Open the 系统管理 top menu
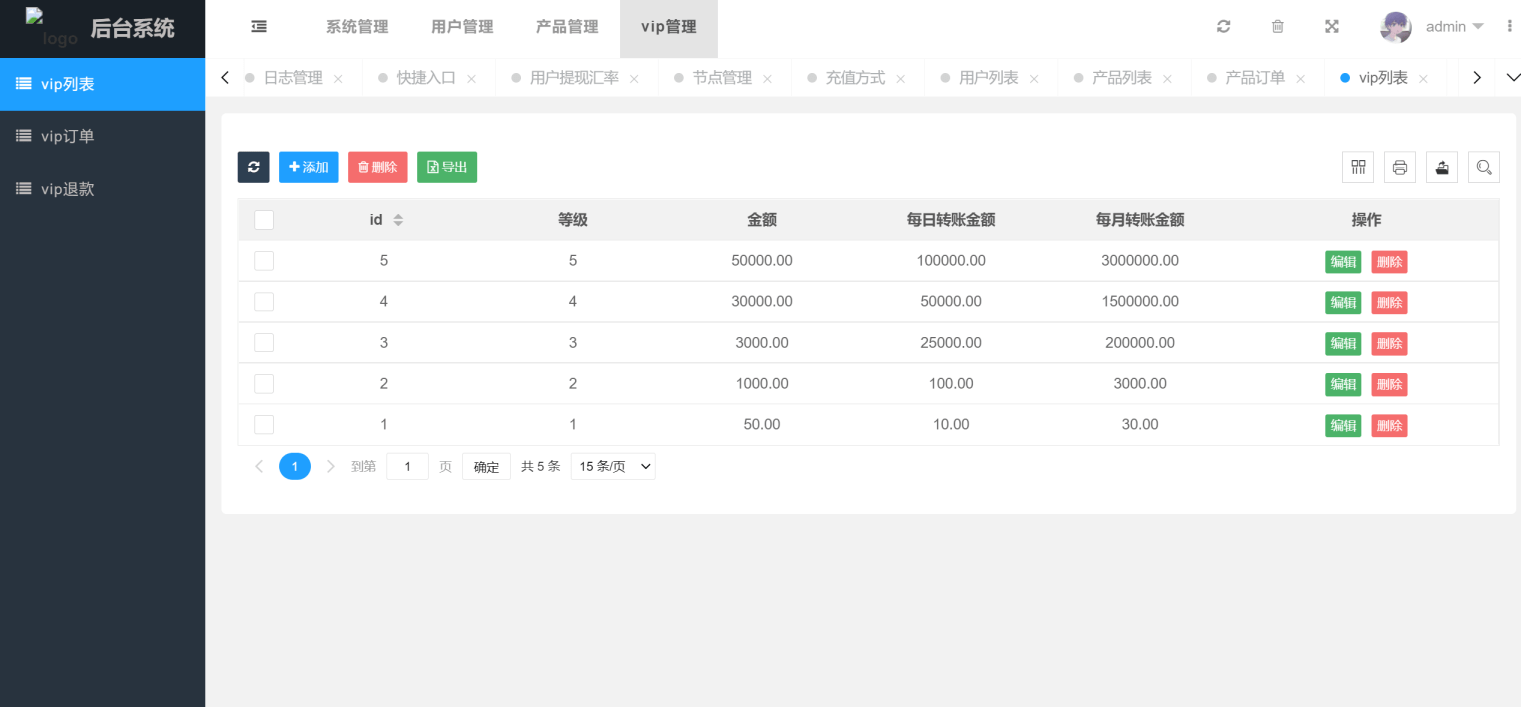 pos(357,28)
